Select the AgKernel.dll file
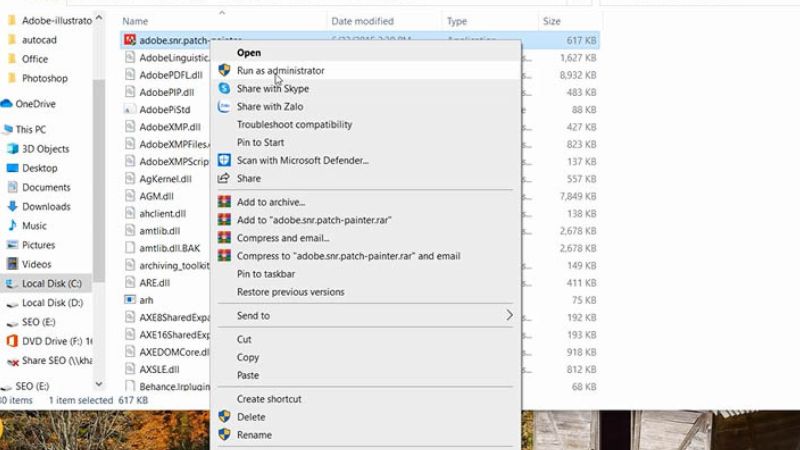800x450 pixels. coord(165,179)
